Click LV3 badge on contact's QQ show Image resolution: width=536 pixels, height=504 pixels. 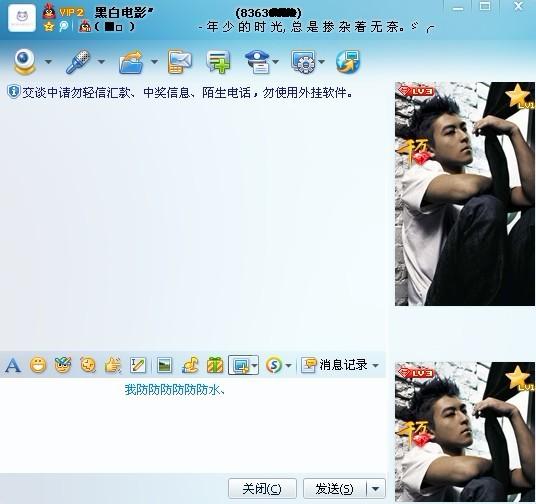[417, 91]
